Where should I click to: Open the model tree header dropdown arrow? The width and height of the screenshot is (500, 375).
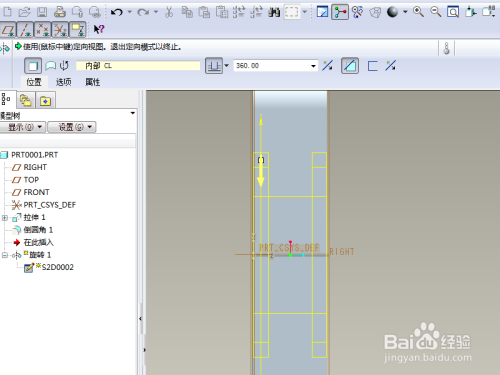pyautogui.click(x=133, y=113)
